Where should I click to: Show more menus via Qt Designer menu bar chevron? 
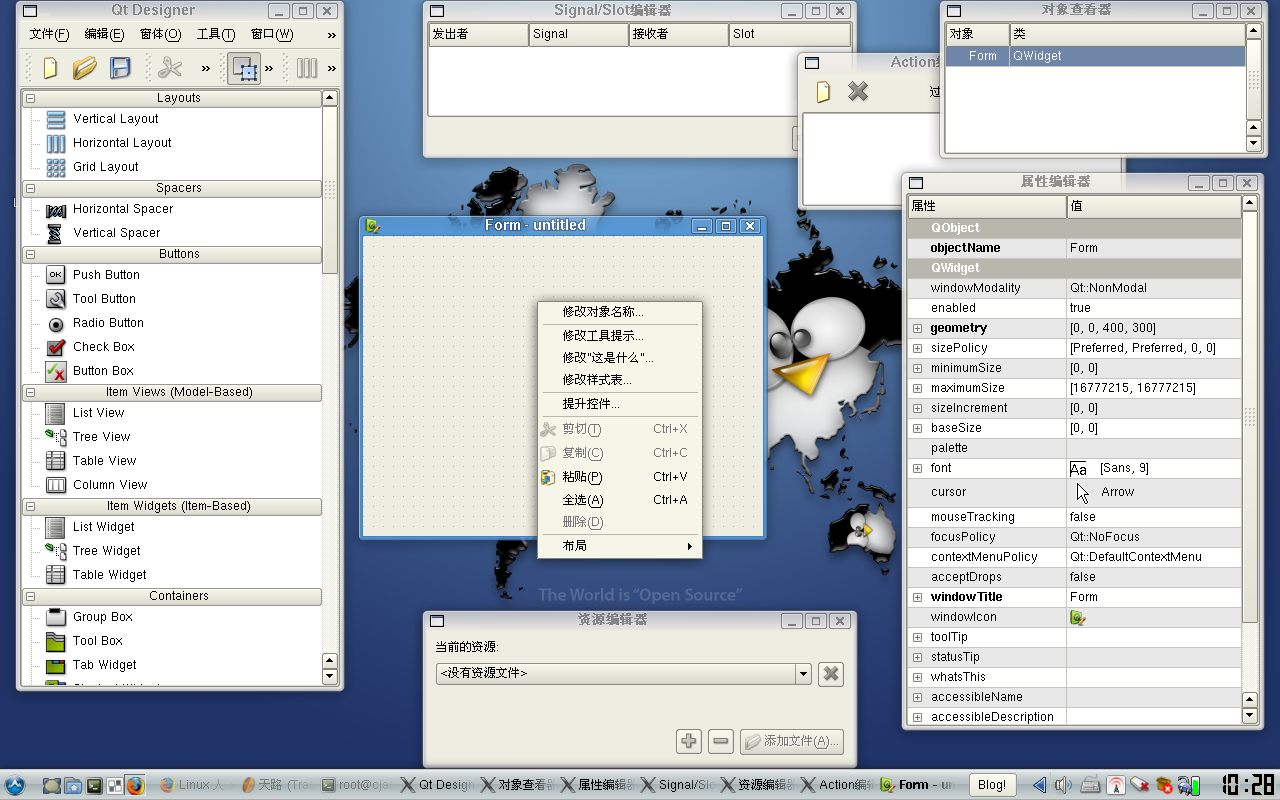pos(331,35)
